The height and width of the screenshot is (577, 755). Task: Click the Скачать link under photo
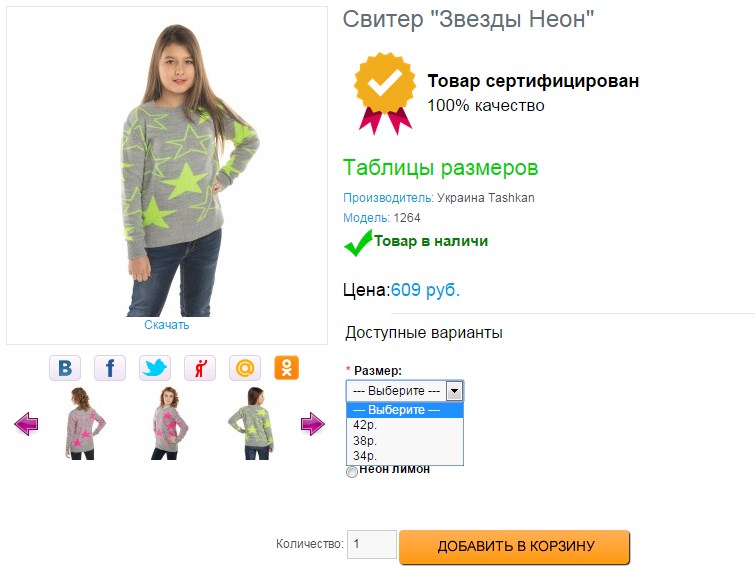click(167, 325)
